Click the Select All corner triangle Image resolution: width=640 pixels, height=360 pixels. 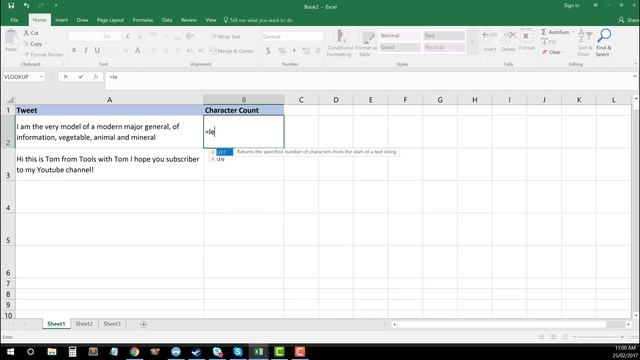point(11,100)
